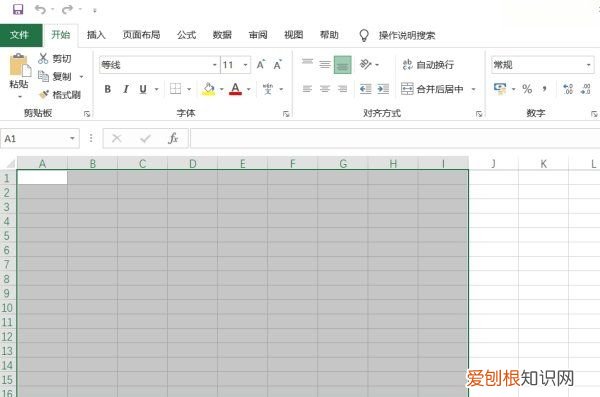Click 合并后居中 (Merge & Center)

[432, 89]
